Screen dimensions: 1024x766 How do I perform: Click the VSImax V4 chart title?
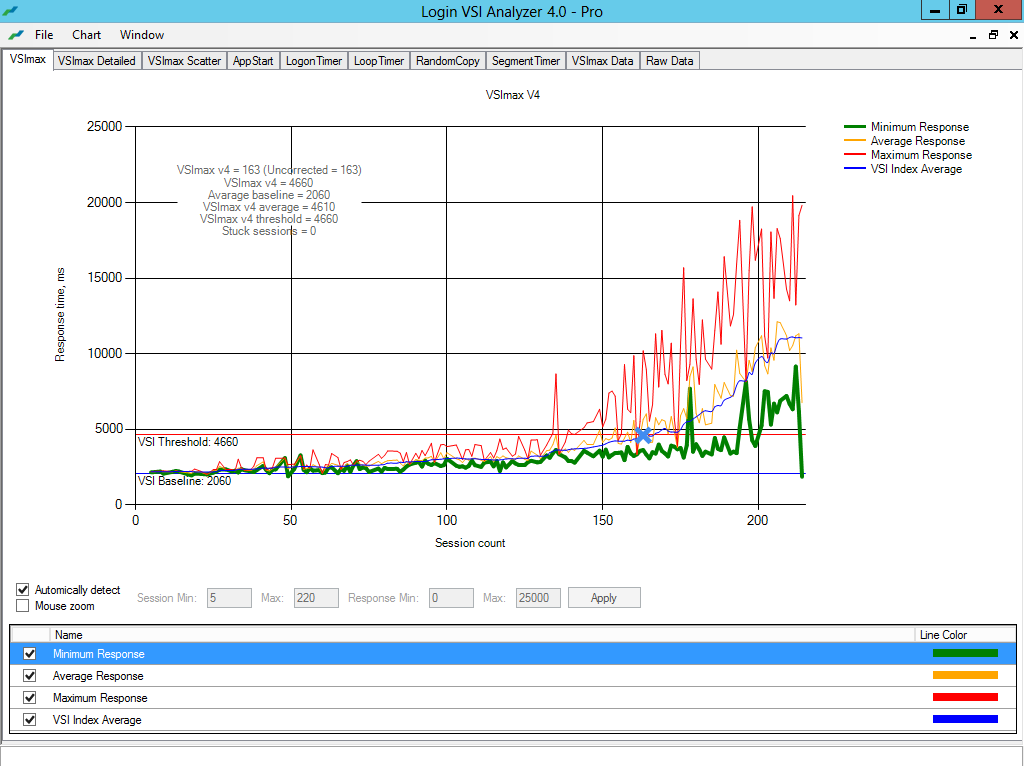tap(513, 95)
